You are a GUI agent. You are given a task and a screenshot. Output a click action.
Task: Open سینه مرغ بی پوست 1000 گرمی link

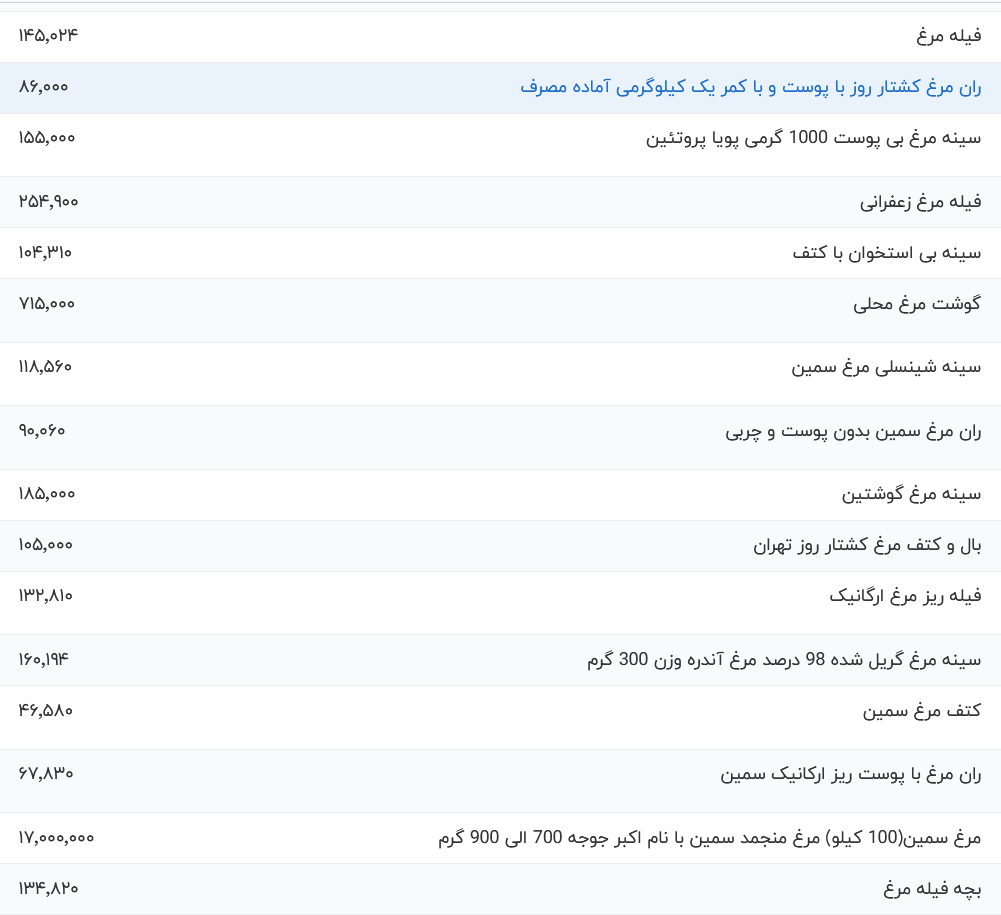pyautogui.click(x=813, y=138)
